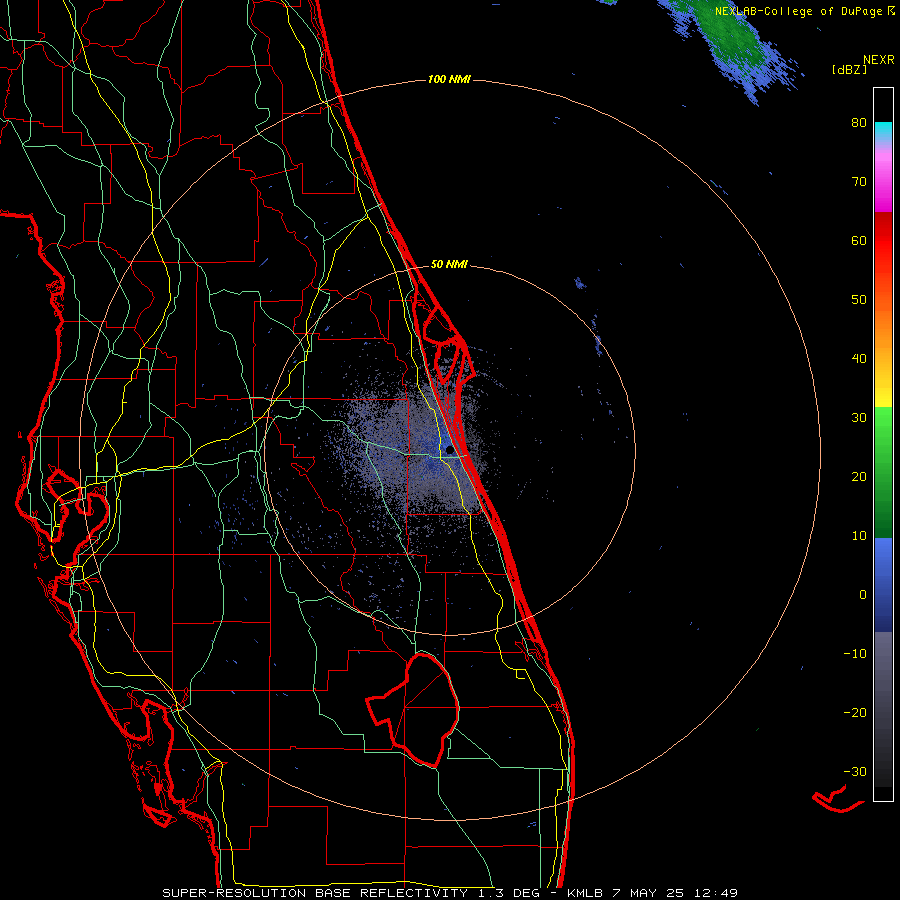The width and height of the screenshot is (900, 900).
Task: Click the 50 NMI range ring label
Action: (x=449, y=265)
